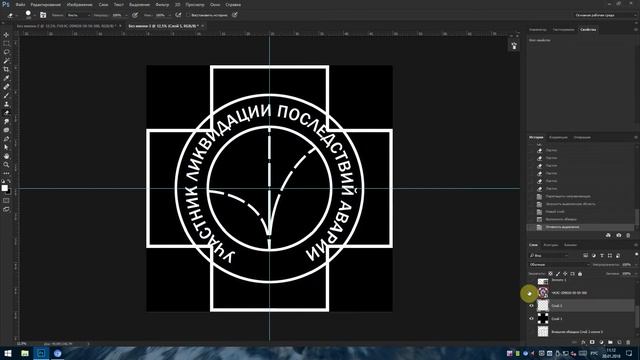640x360 pixels.
Task: Select the Path Selection arrow tool
Action: click(6, 147)
